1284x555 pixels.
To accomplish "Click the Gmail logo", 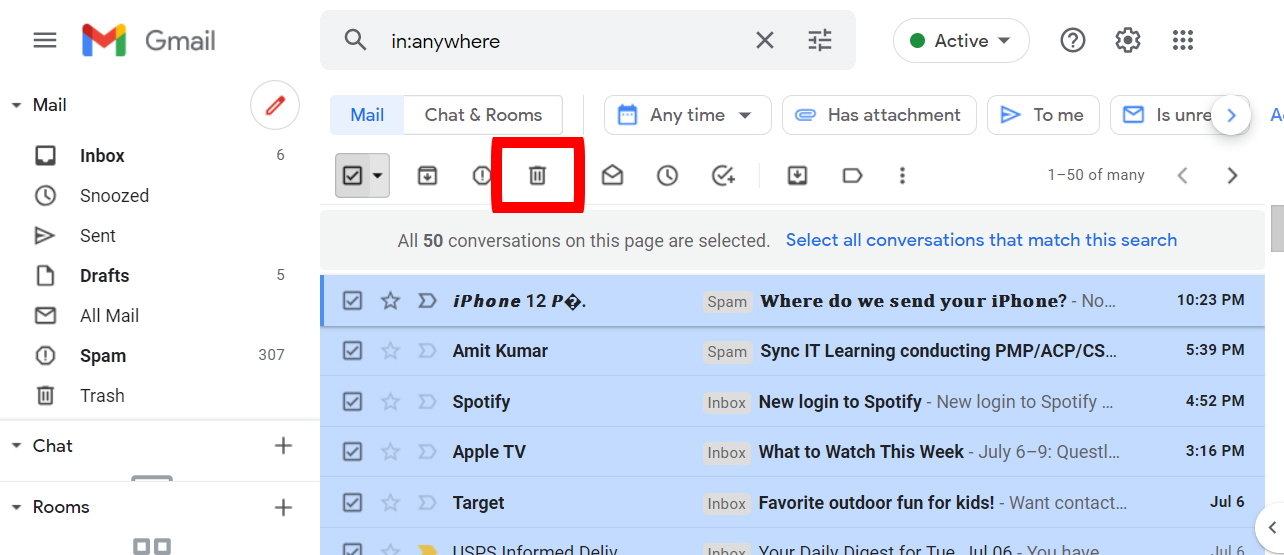I will click(150, 40).
